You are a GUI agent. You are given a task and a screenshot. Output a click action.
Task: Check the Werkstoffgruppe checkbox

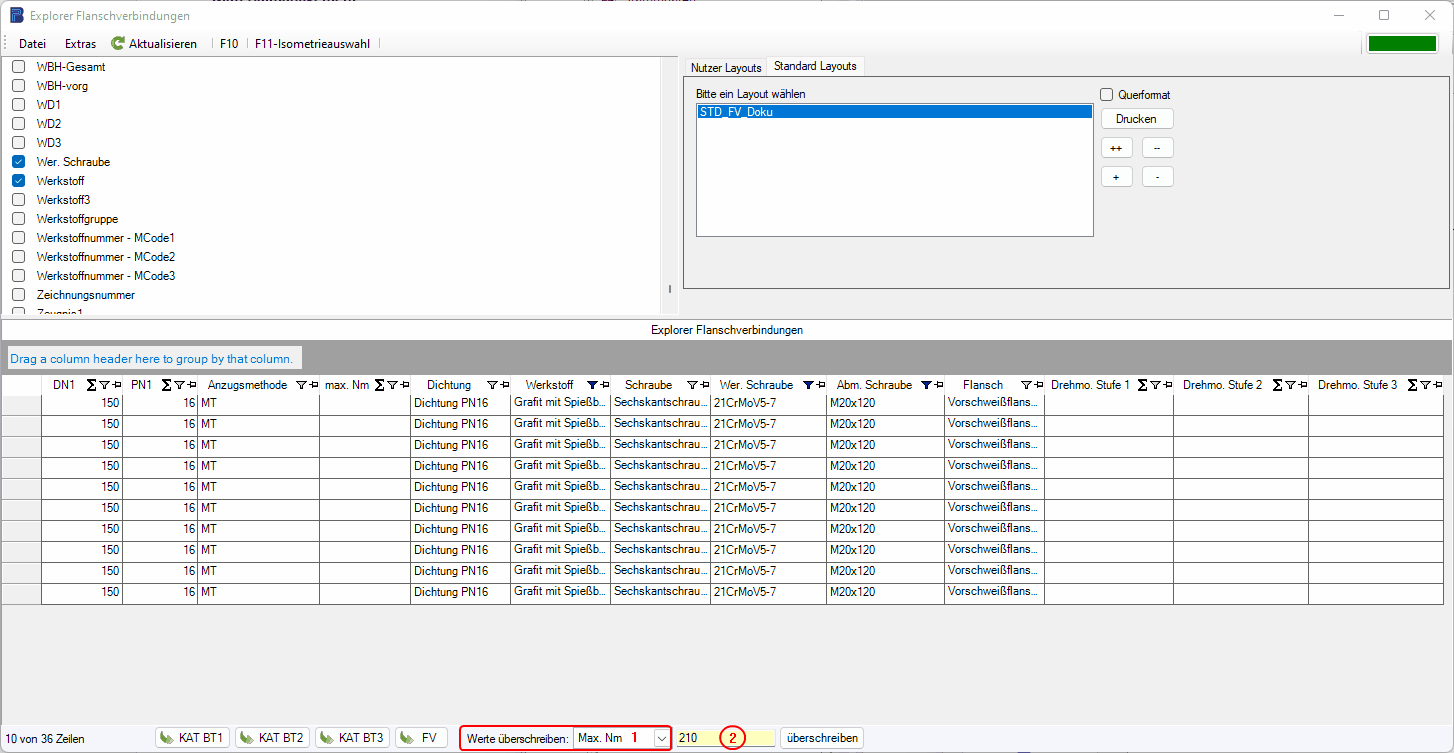(x=18, y=219)
